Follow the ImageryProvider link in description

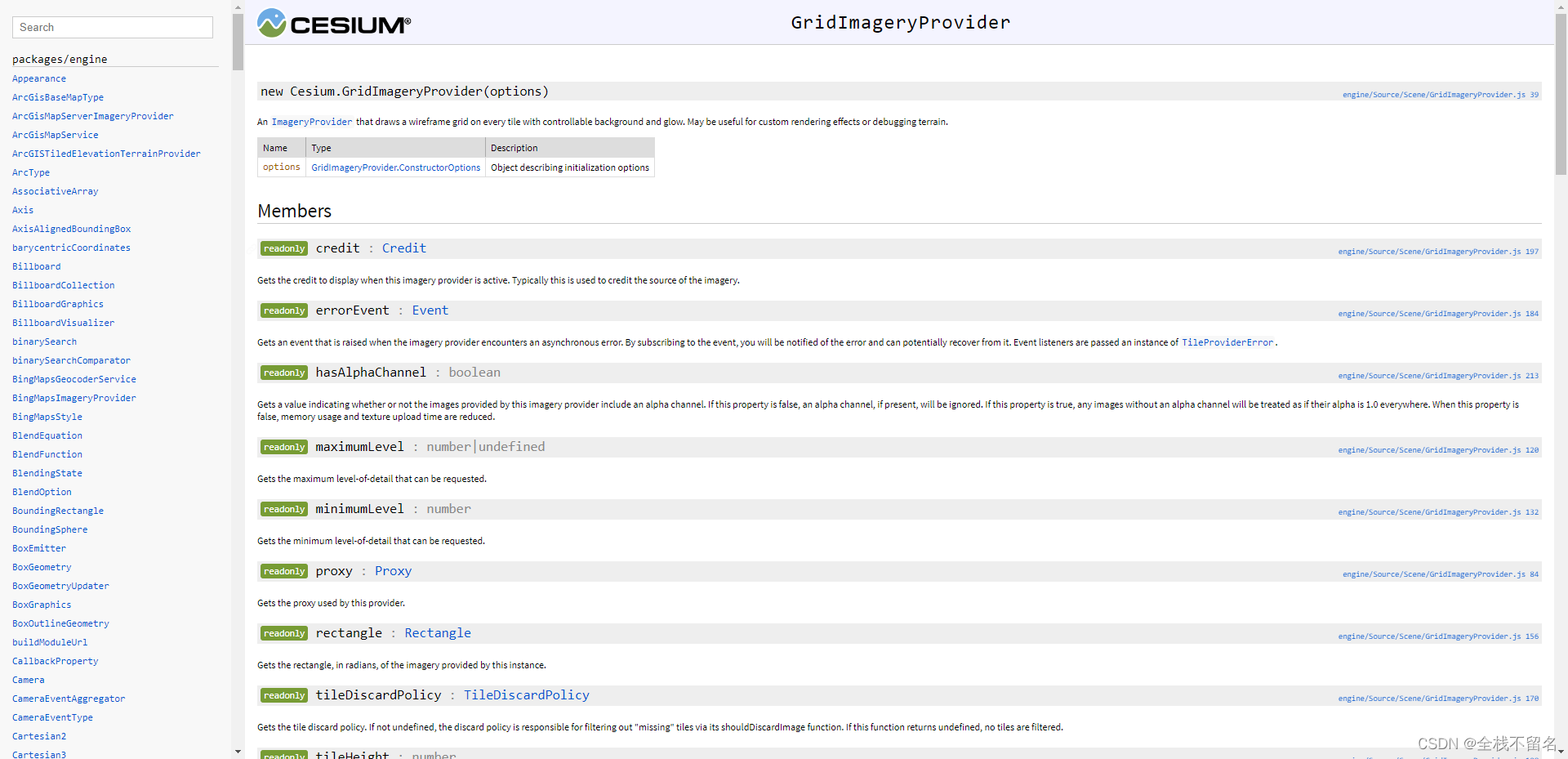(312, 122)
